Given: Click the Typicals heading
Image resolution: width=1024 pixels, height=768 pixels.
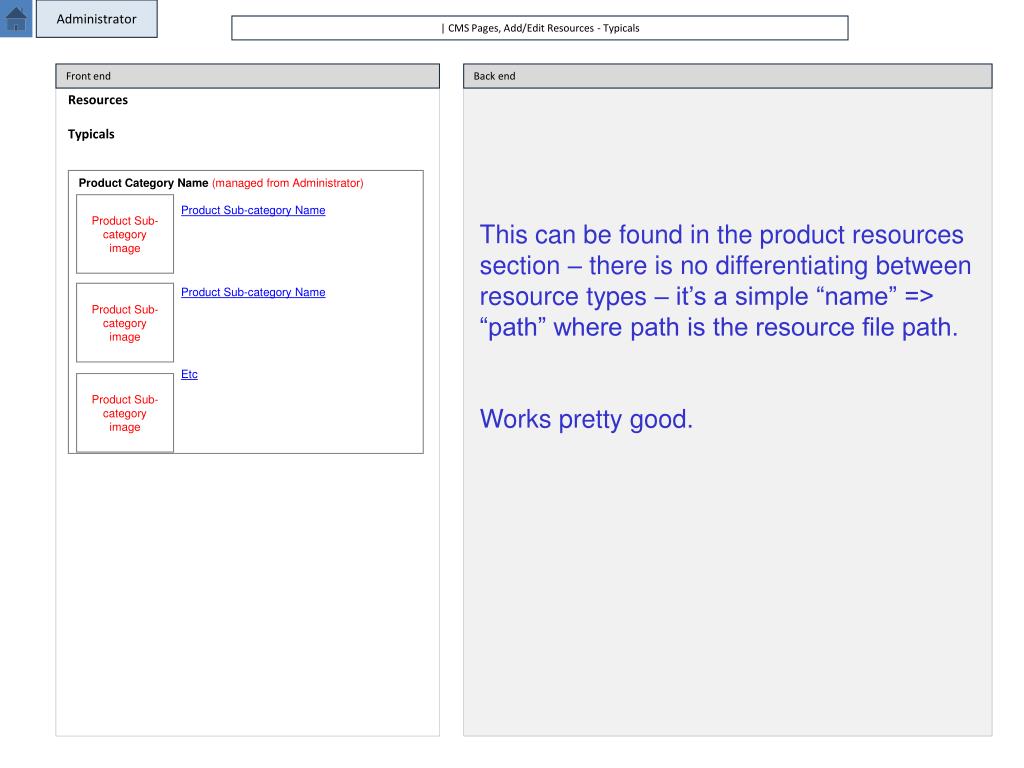Looking at the screenshot, I should (91, 134).
